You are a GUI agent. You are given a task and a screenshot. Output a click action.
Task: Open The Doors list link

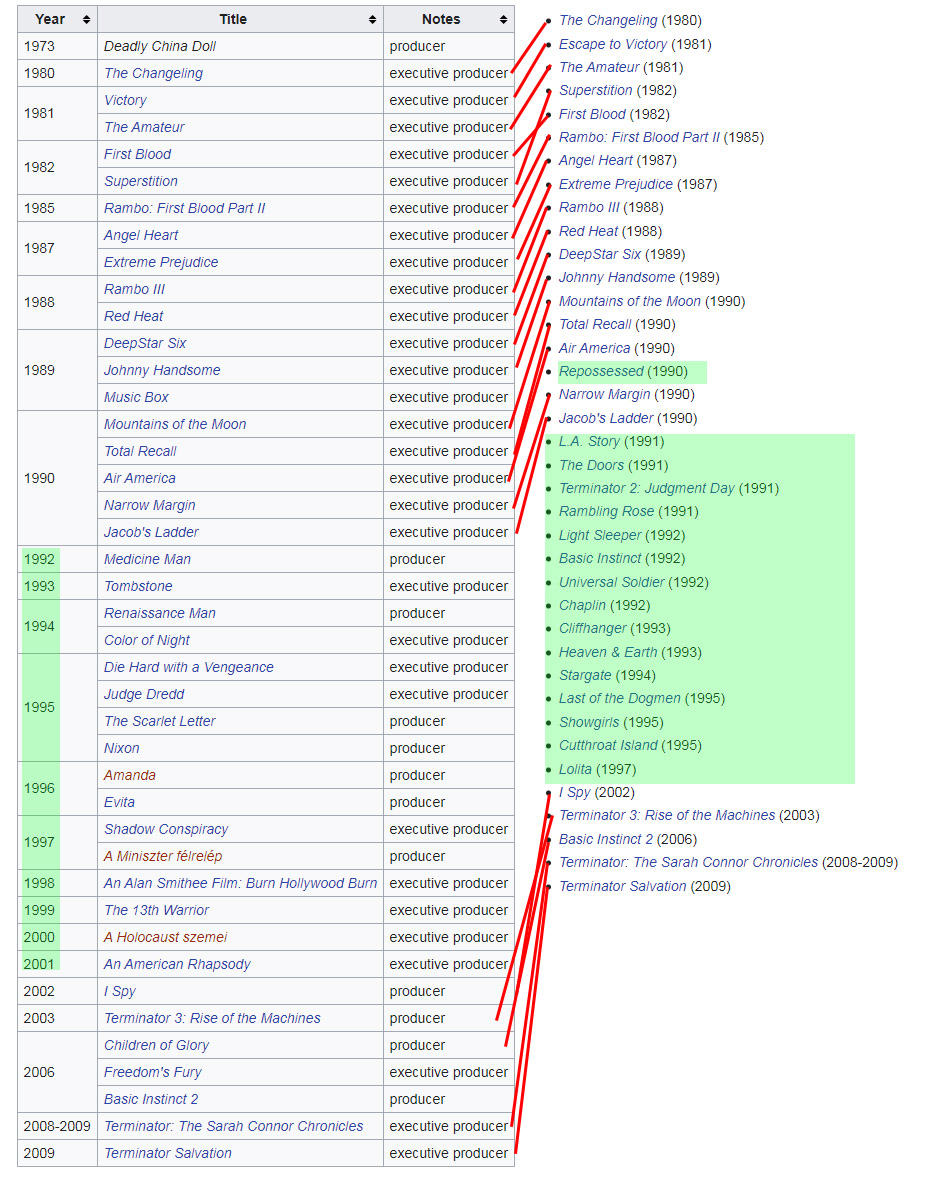[591, 466]
